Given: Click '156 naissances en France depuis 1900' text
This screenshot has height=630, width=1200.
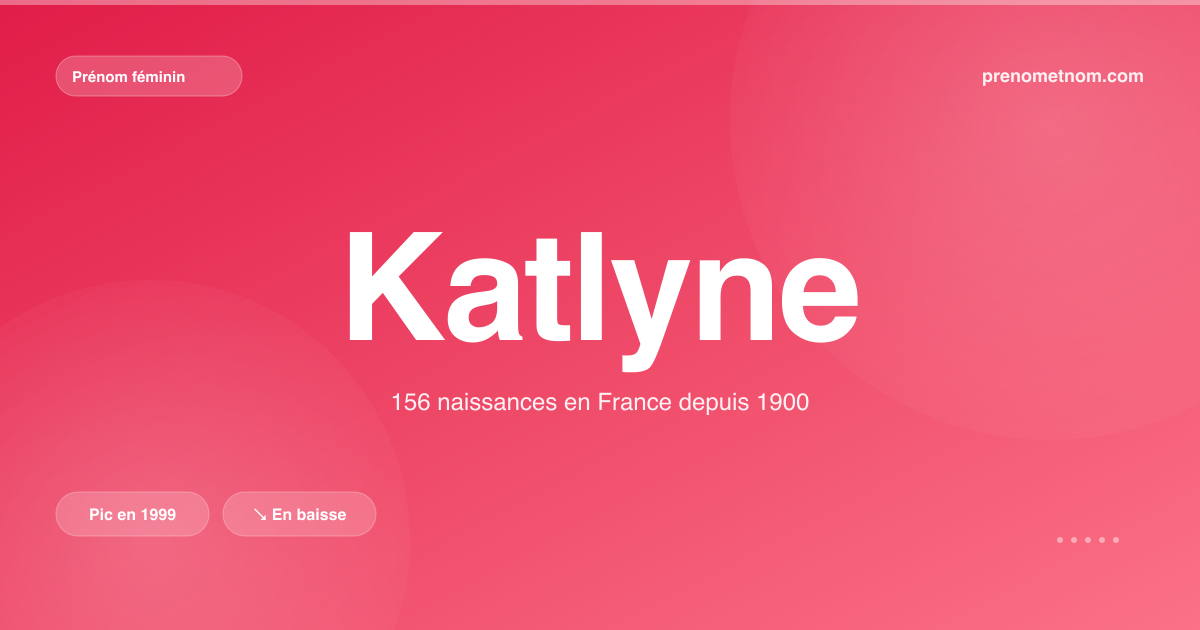Looking at the screenshot, I should tap(600, 403).
